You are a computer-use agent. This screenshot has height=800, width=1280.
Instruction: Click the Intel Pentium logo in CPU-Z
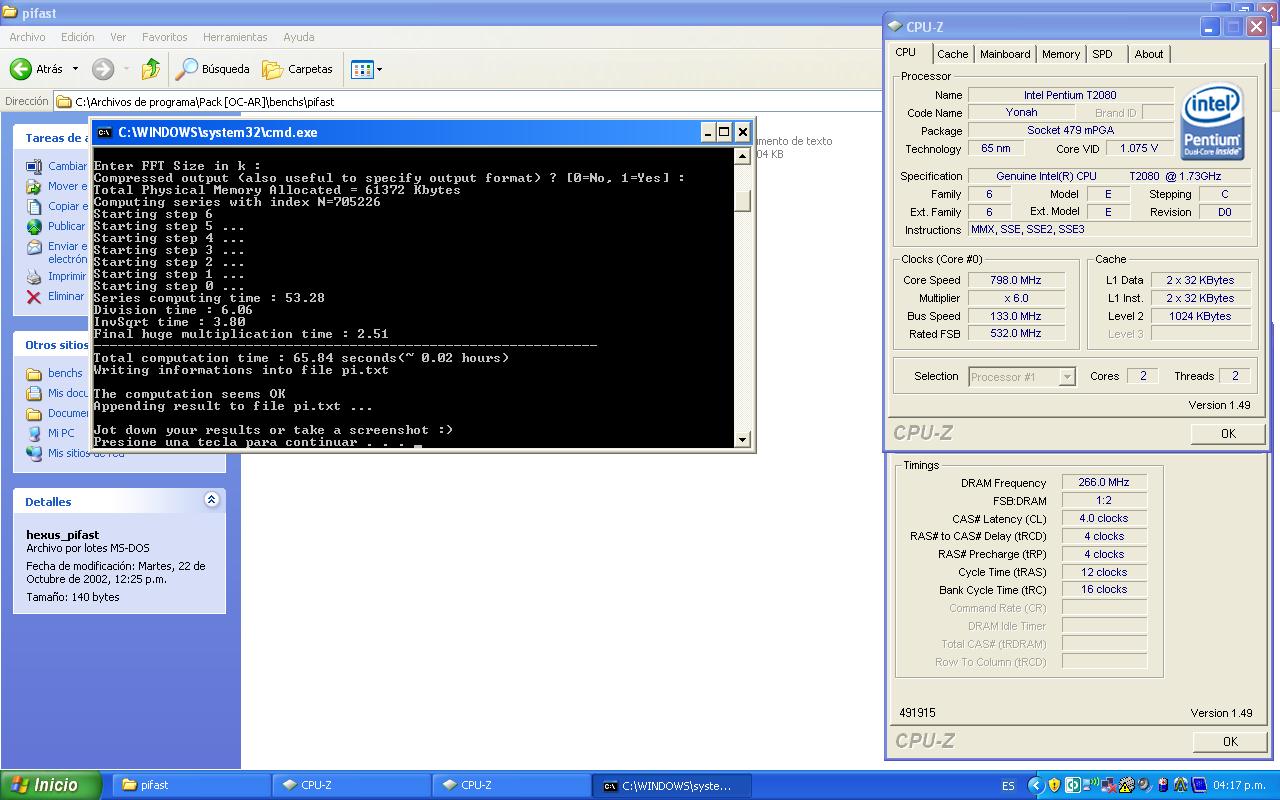point(1211,121)
